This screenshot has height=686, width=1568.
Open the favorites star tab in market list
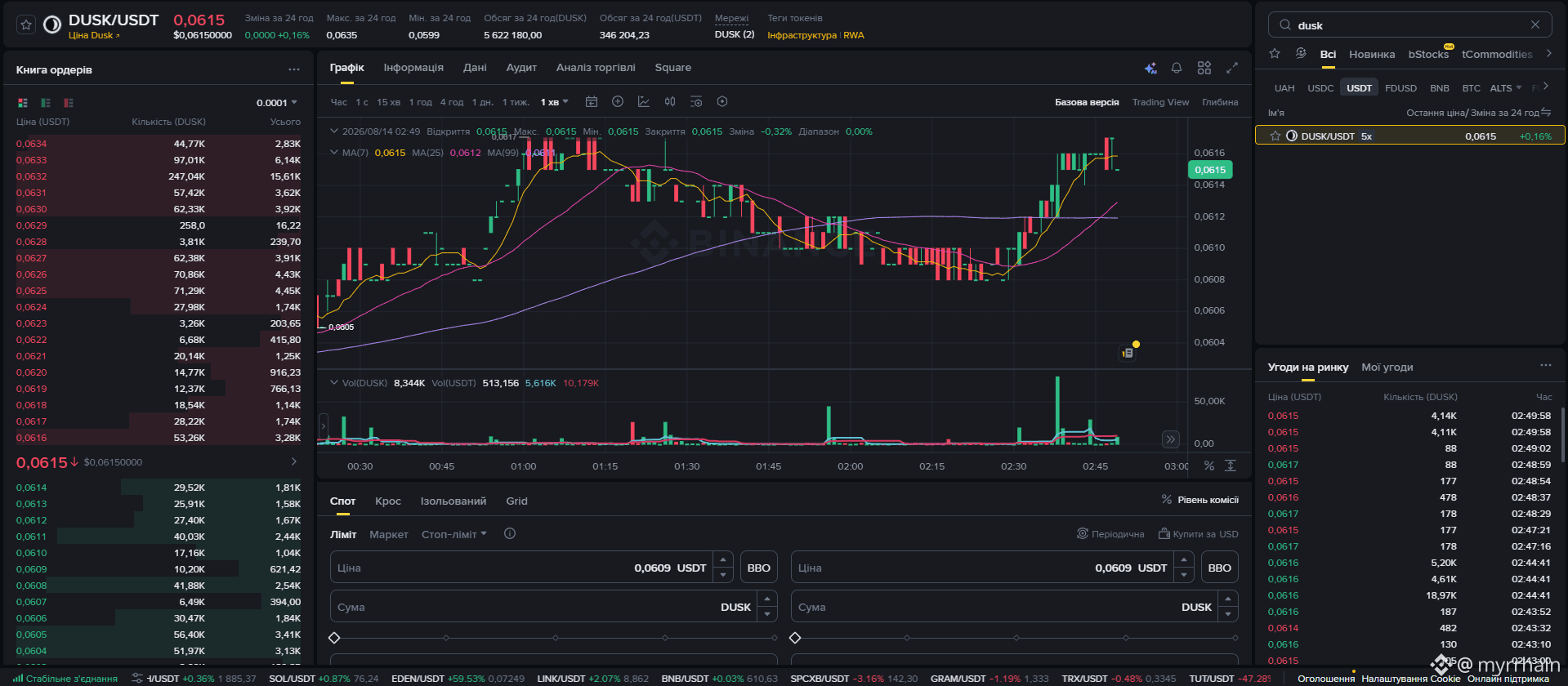point(1275,54)
